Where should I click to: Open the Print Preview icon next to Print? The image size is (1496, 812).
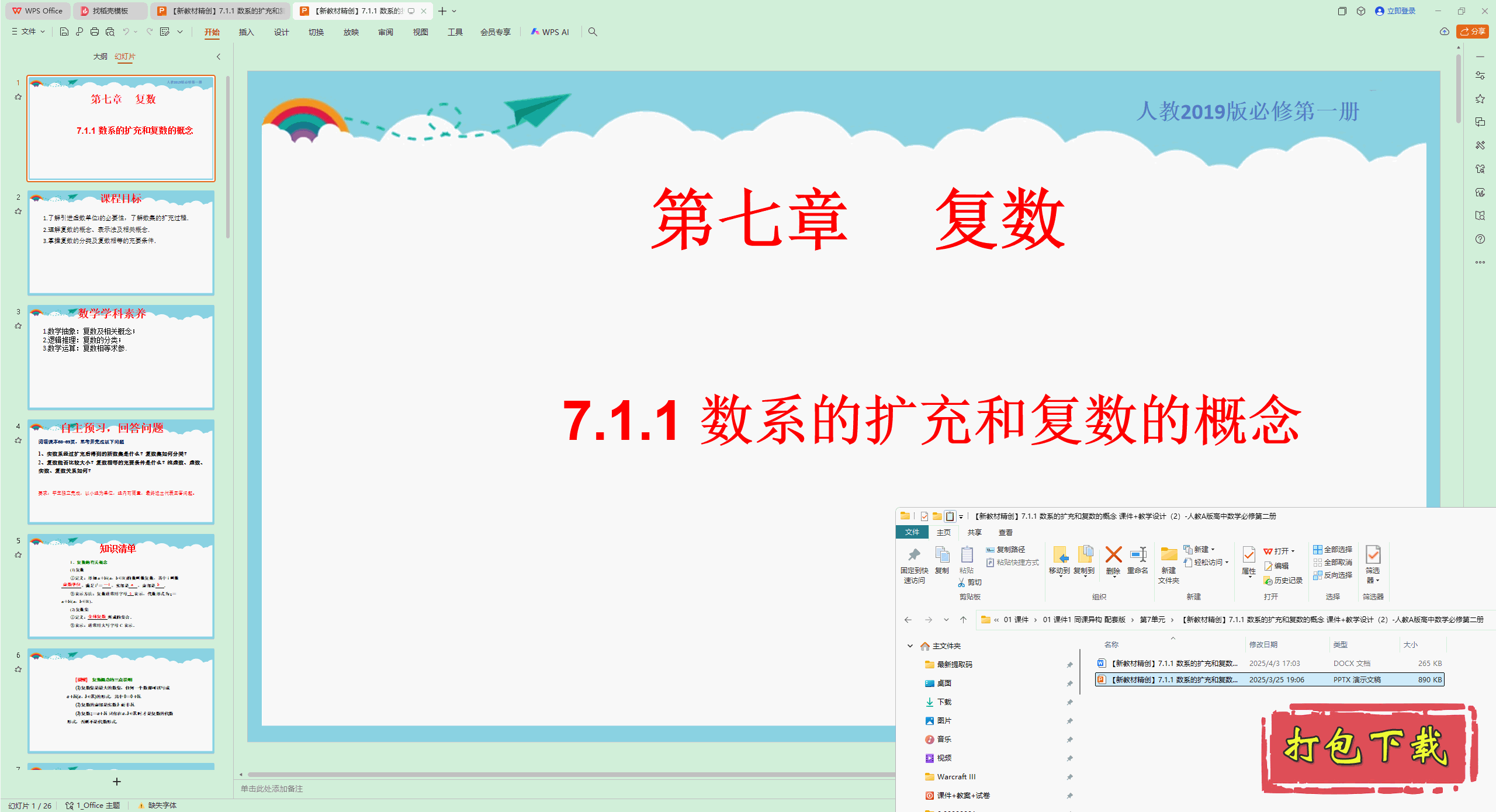click(110, 32)
